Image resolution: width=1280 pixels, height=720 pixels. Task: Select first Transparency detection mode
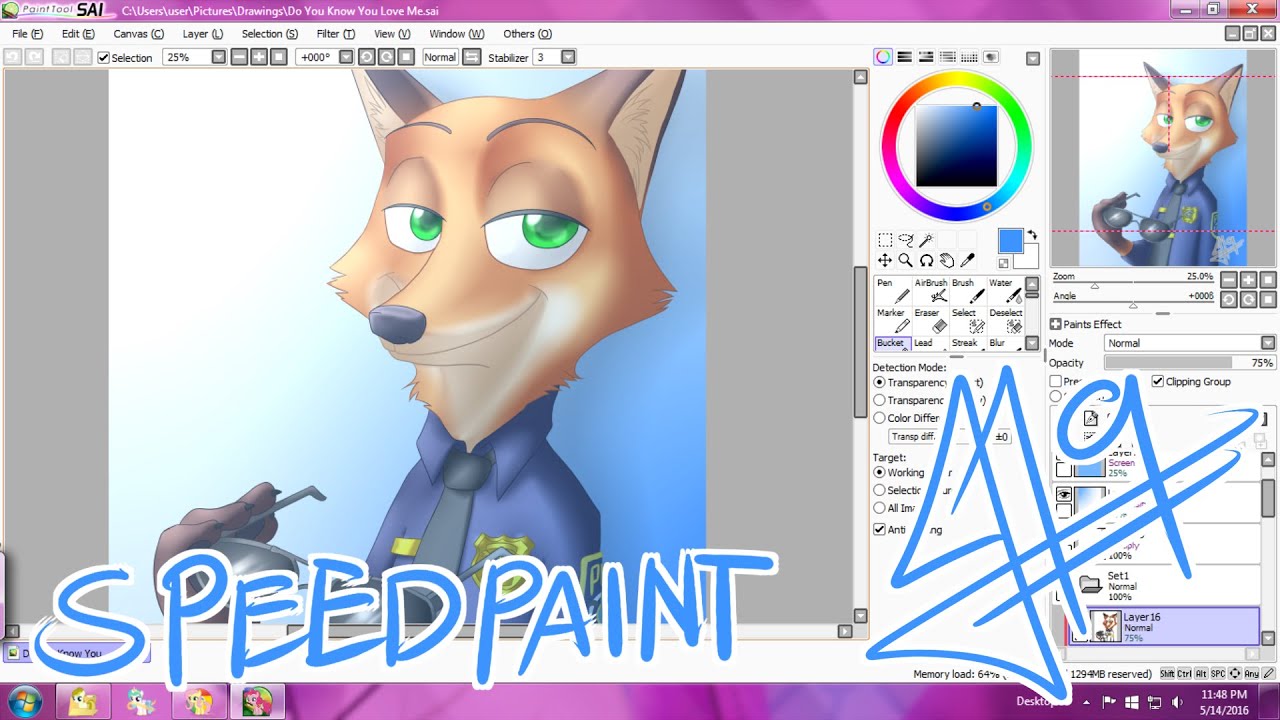pos(880,382)
